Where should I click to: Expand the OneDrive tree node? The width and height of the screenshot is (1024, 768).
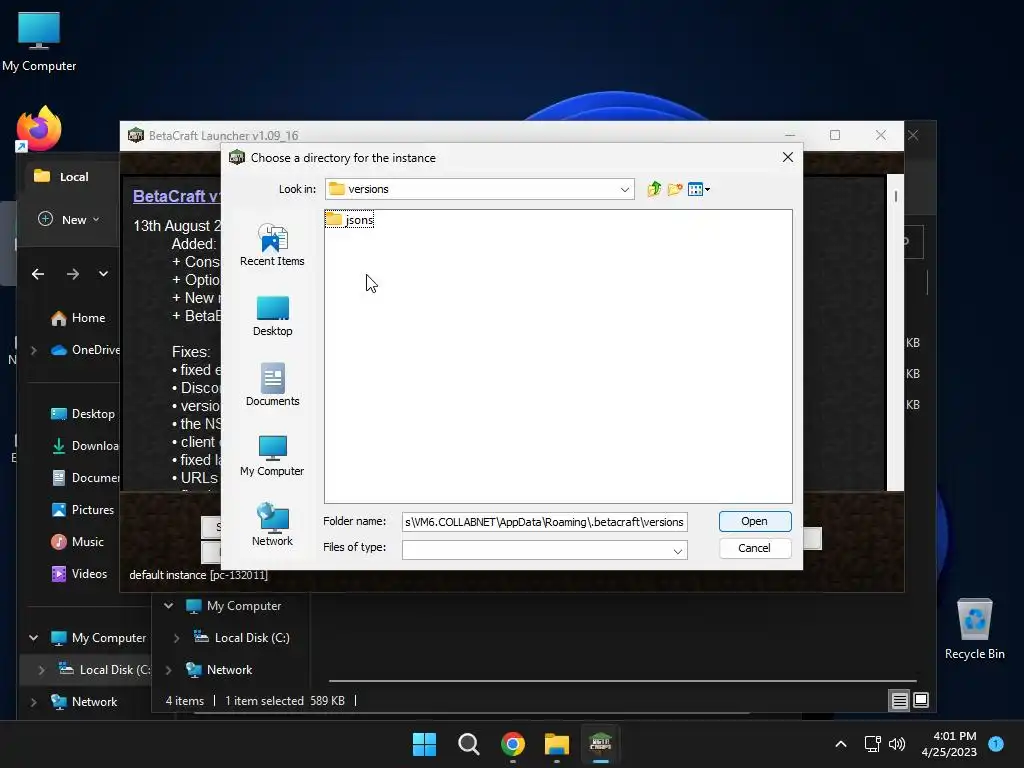pyautogui.click(x=33, y=351)
